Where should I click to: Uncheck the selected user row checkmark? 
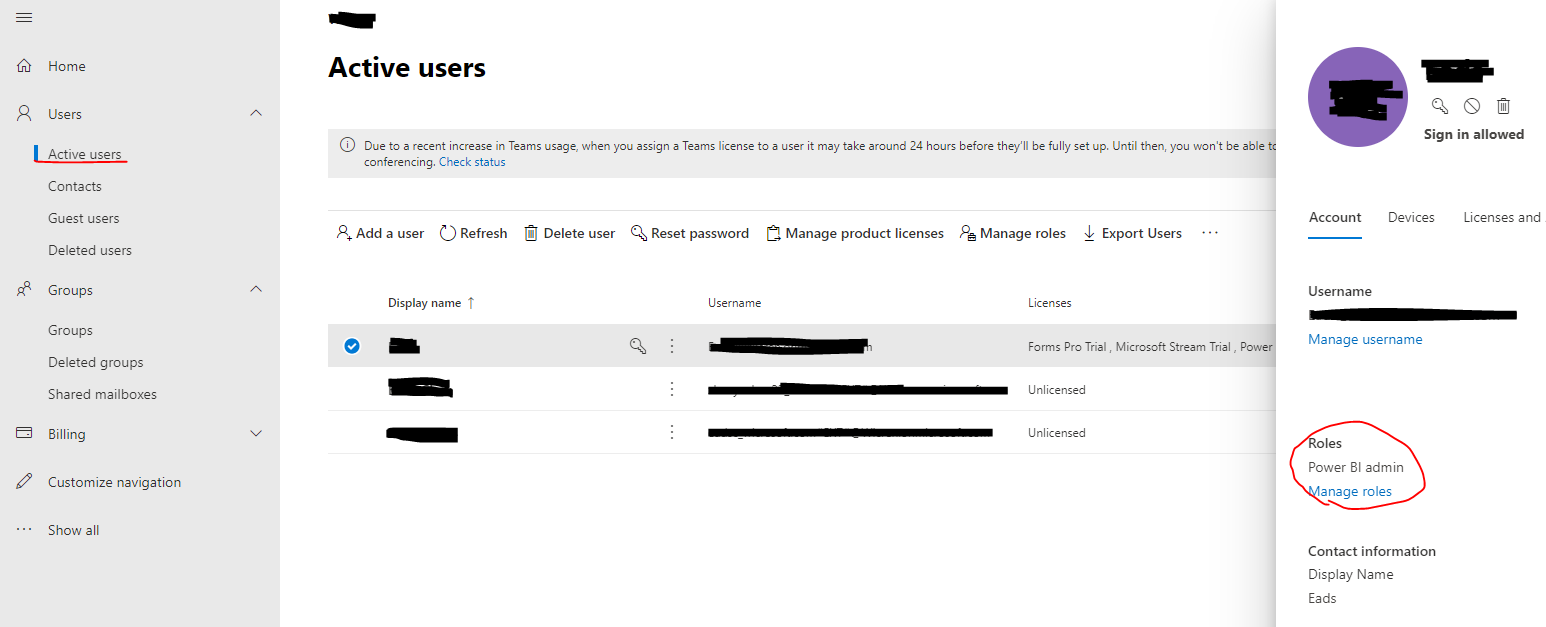tap(352, 346)
